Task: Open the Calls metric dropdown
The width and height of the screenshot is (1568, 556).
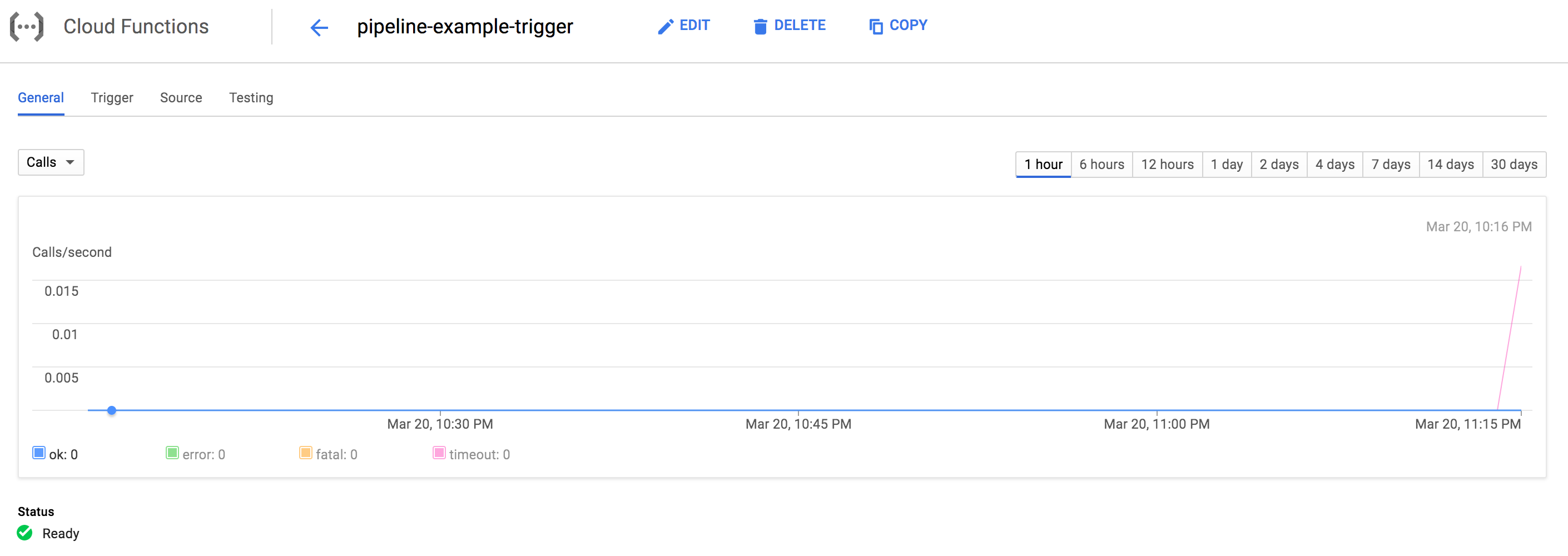Action: tap(51, 162)
